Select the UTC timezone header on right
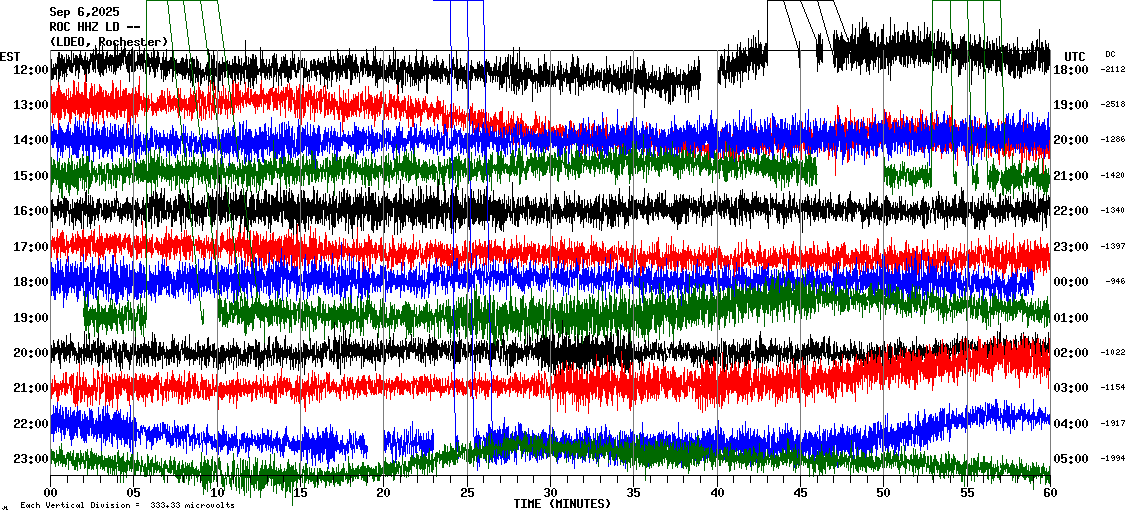 click(1075, 56)
